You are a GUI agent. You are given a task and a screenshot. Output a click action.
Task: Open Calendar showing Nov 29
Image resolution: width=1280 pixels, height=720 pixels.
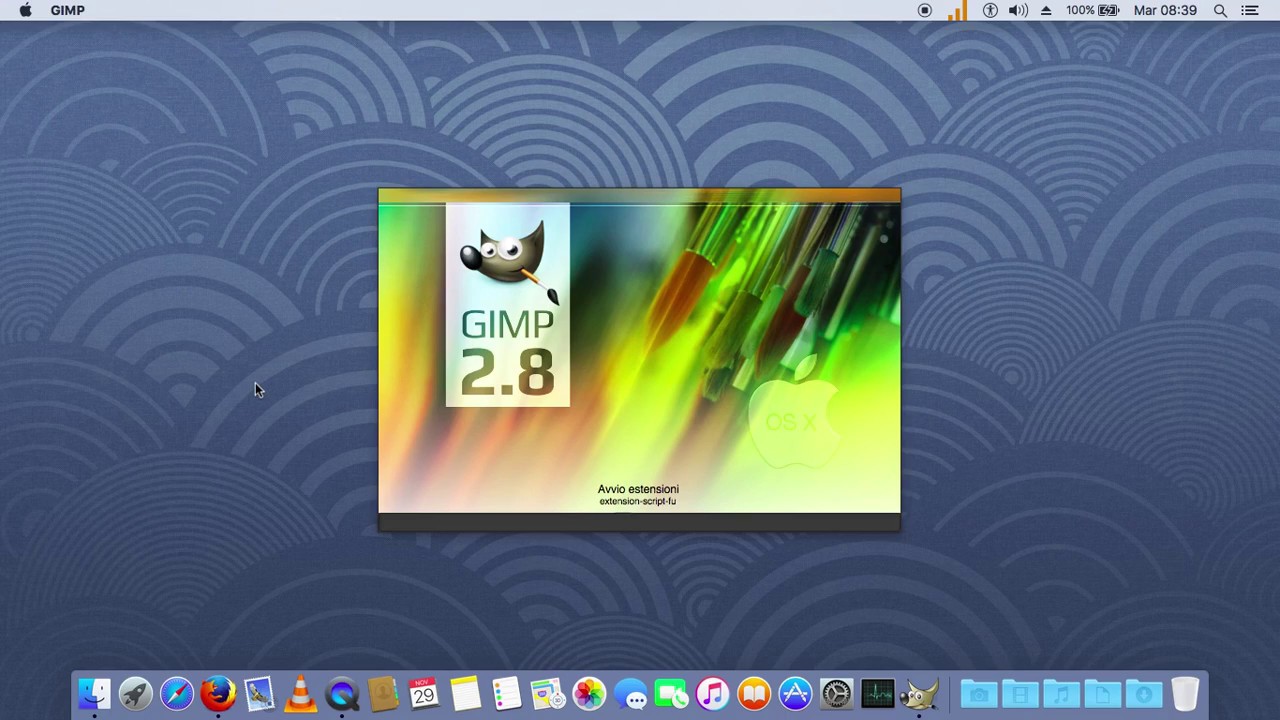tap(424, 694)
